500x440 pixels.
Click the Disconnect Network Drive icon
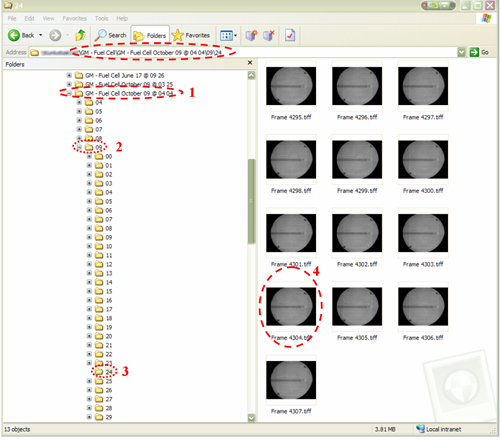pyautogui.click(x=269, y=35)
